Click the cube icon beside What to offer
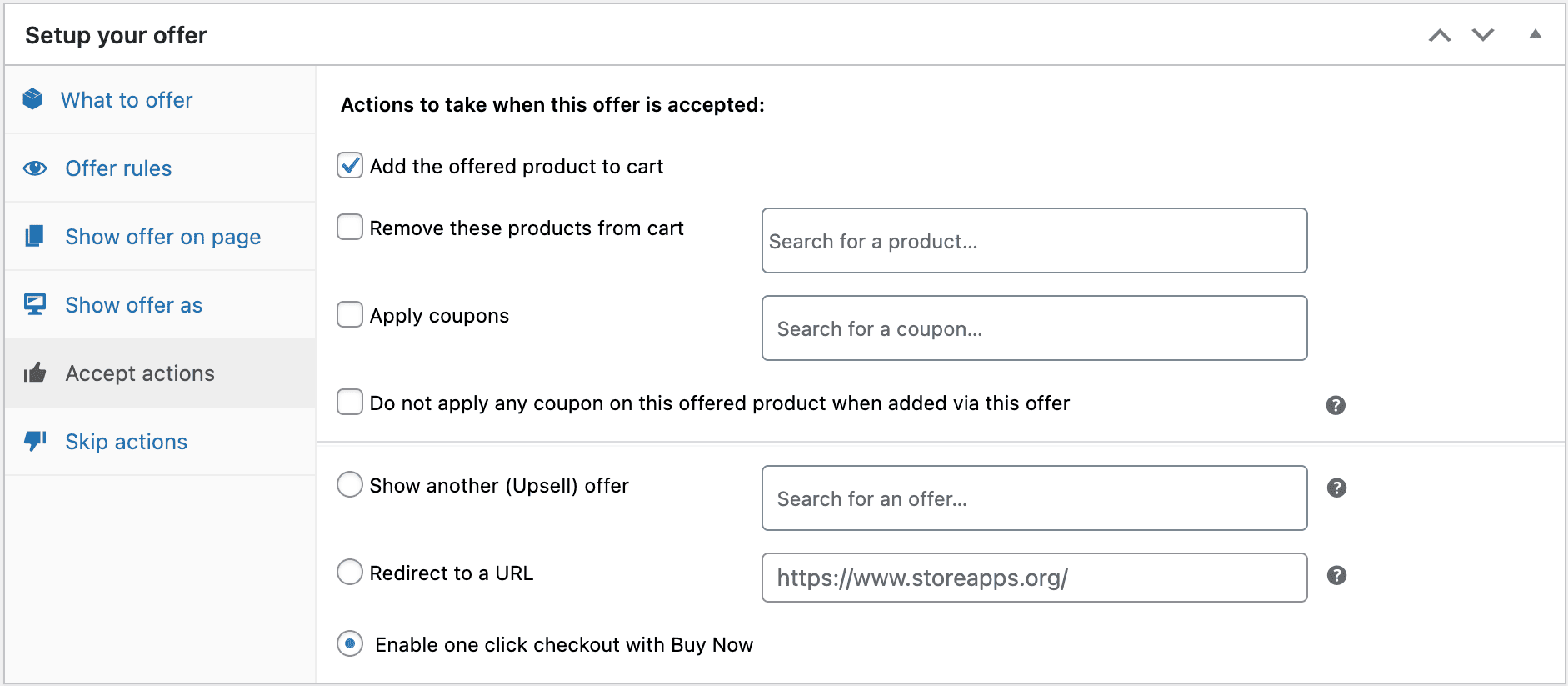This screenshot has width=1568, height=686. point(32,99)
